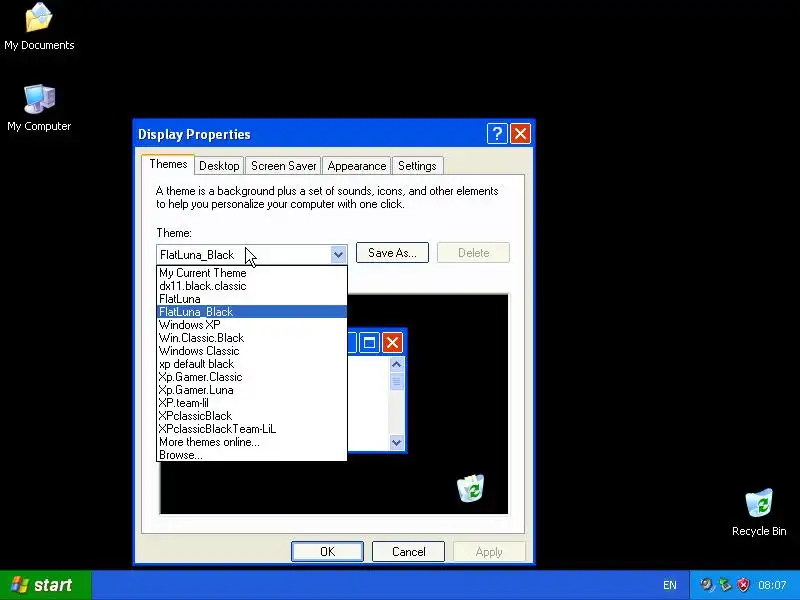The width and height of the screenshot is (800, 600).
Task: Click the Help question mark button
Action: point(497,134)
